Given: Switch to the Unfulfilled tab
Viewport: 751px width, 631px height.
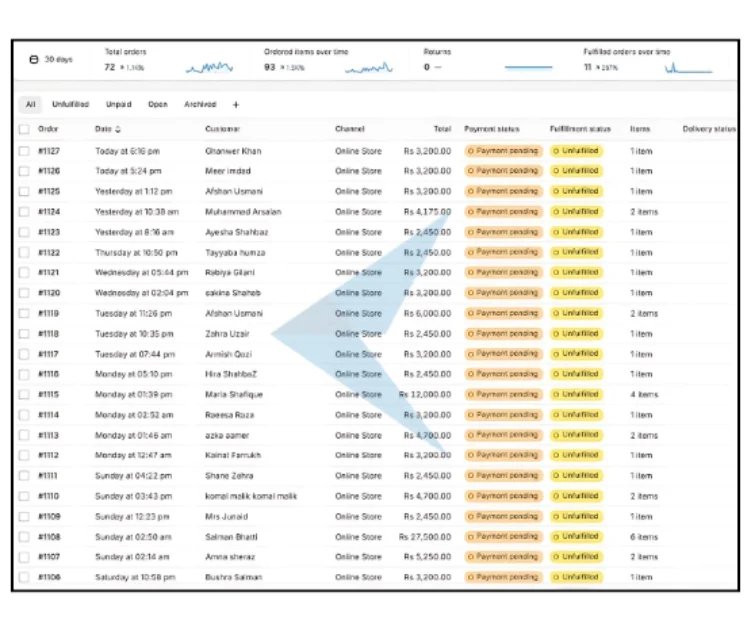Looking at the screenshot, I should 70,104.
